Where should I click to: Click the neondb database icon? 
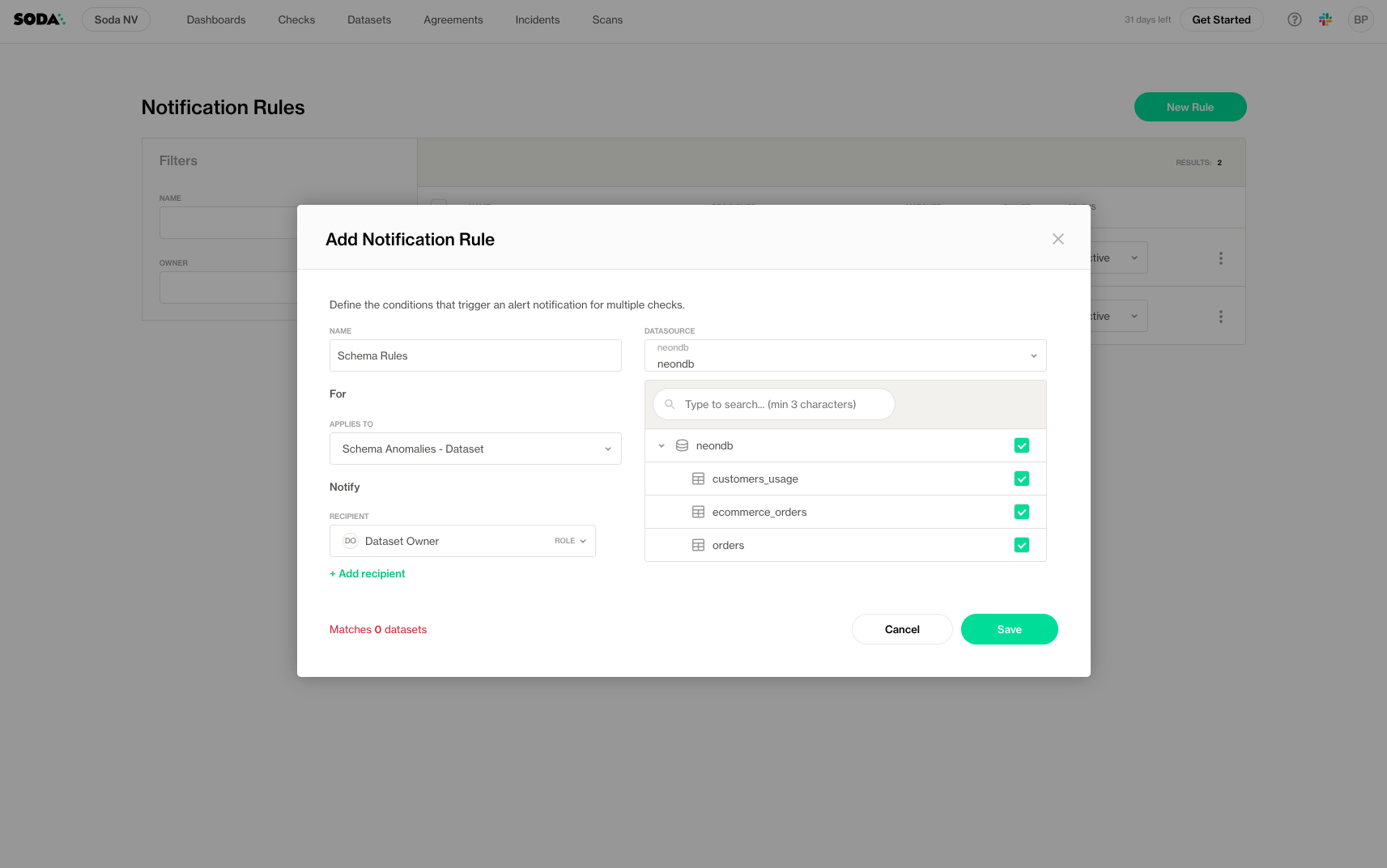pos(682,445)
